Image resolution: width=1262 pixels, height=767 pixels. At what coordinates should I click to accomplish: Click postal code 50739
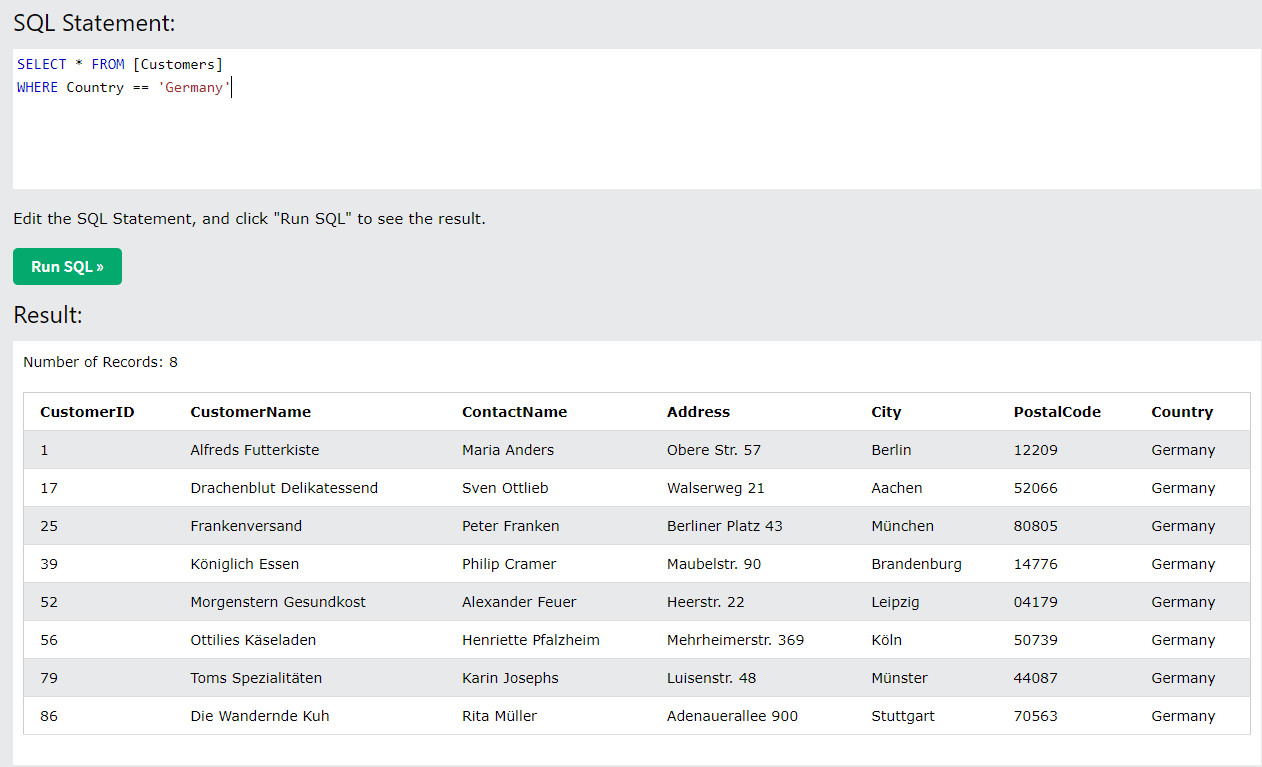1035,640
